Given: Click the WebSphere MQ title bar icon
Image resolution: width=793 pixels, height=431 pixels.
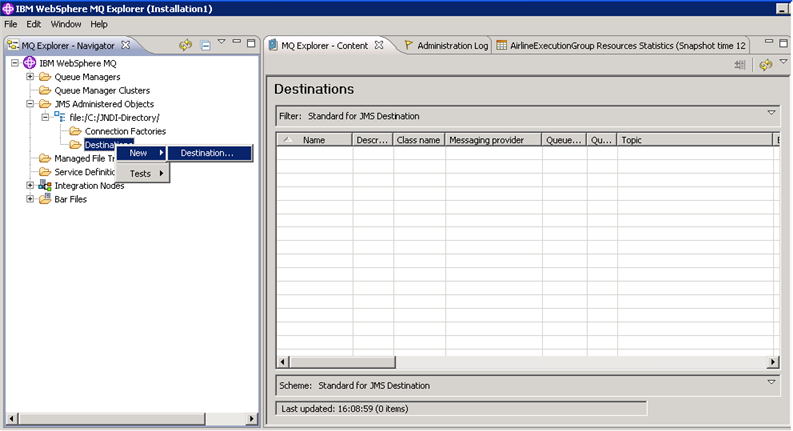Looking at the screenshot, I should click(x=8, y=8).
